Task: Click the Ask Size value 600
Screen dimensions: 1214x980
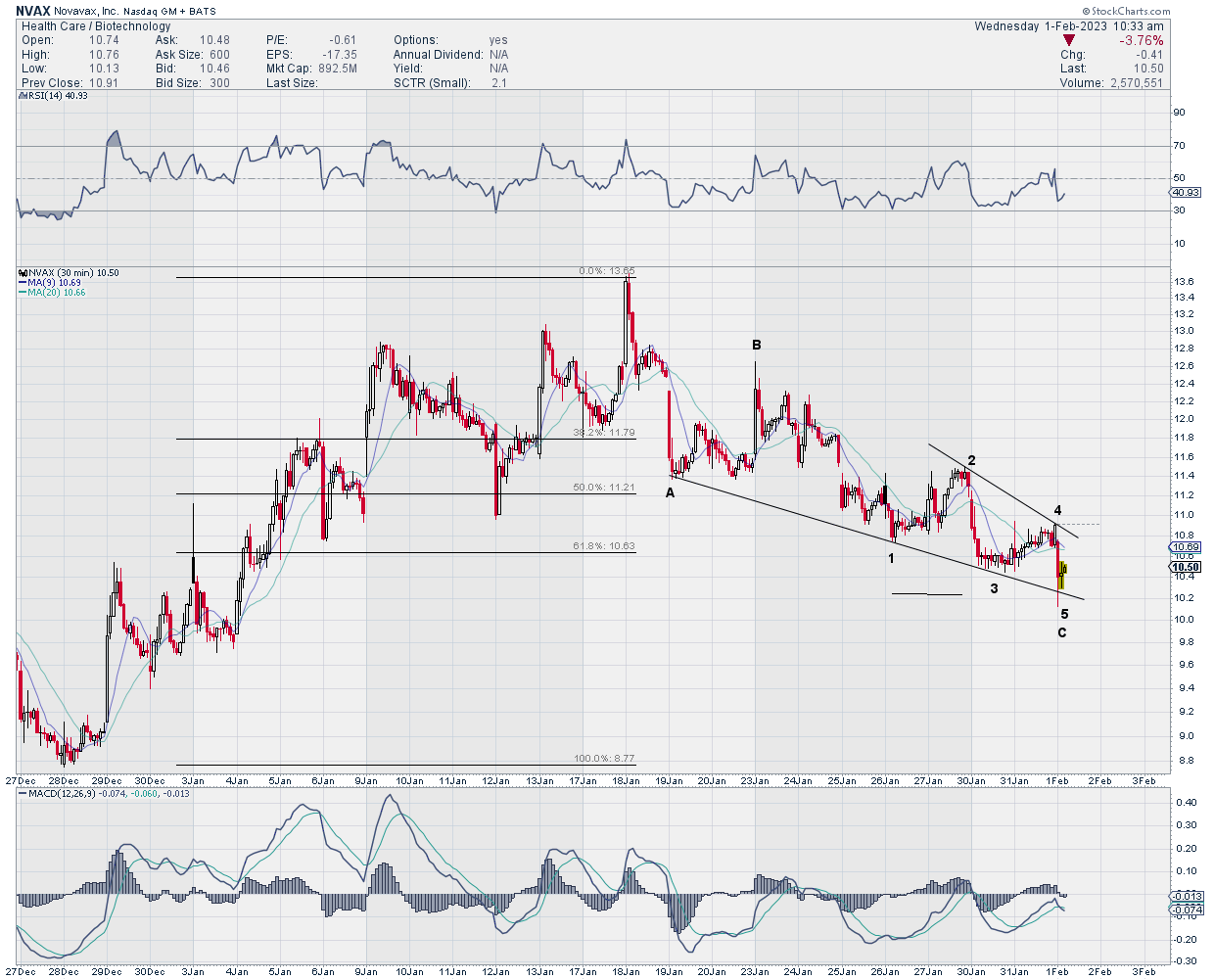Action: tap(219, 55)
